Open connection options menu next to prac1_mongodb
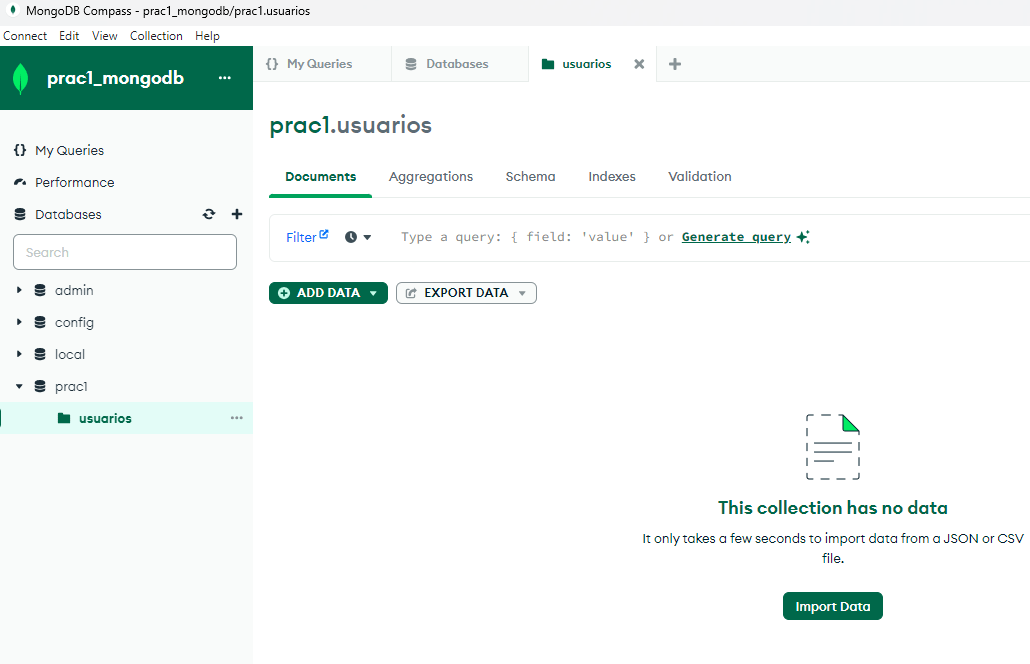Viewport: 1030px width, 664px height. [225, 77]
